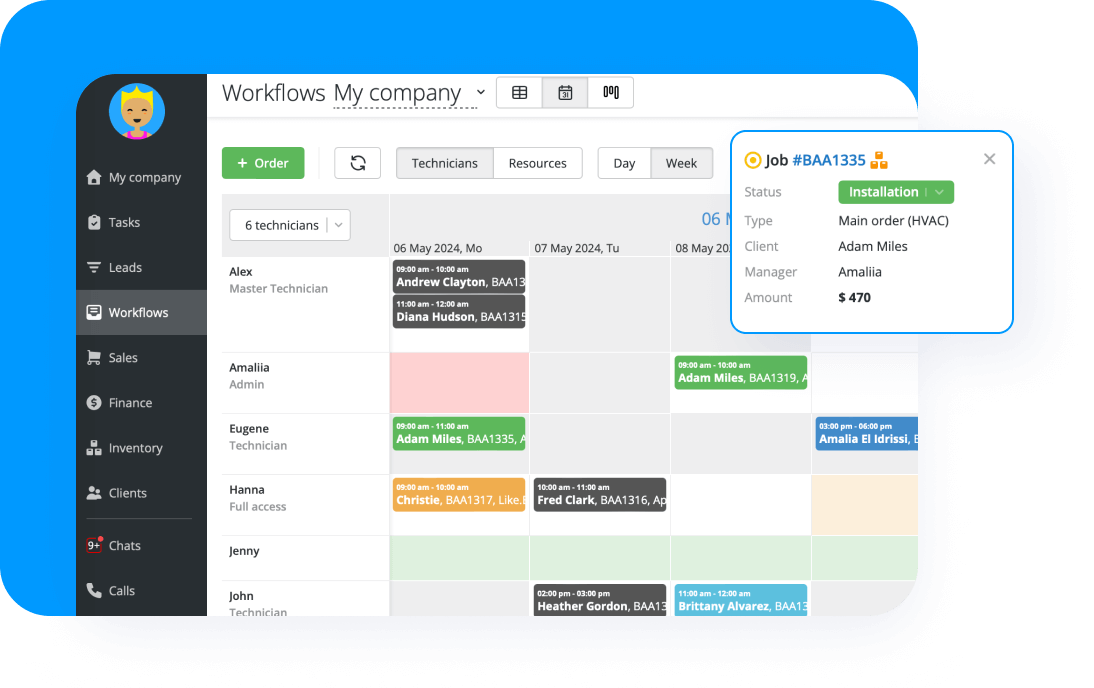Switch to the calendar view icon

[x=565, y=92]
